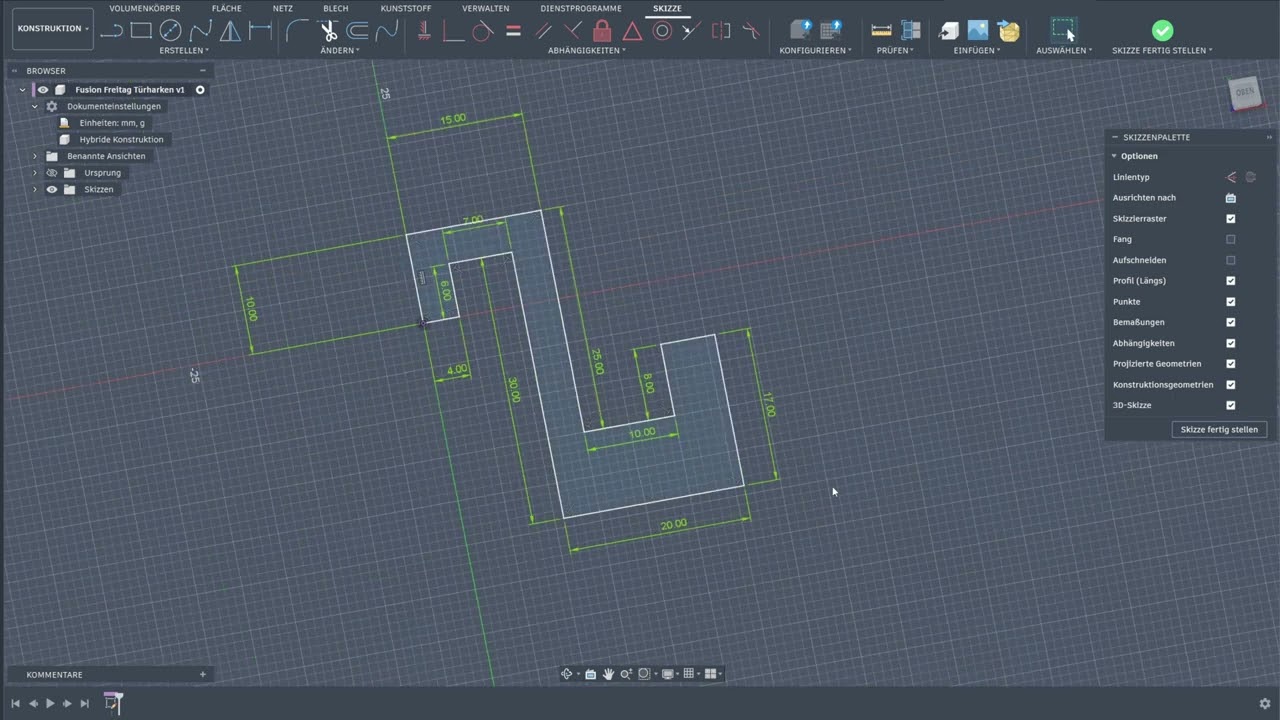The height and width of the screenshot is (720, 1280).
Task: Switch to the FLÄCHE tab
Action: 226,8
